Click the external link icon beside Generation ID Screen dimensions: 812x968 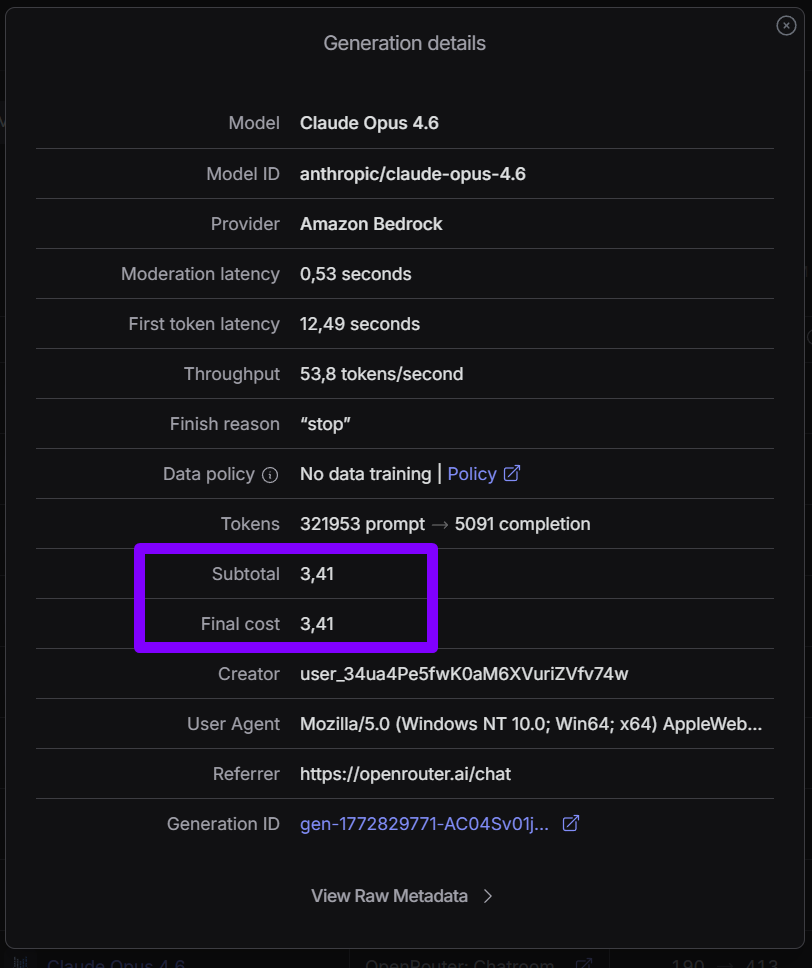tap(571, 824)
